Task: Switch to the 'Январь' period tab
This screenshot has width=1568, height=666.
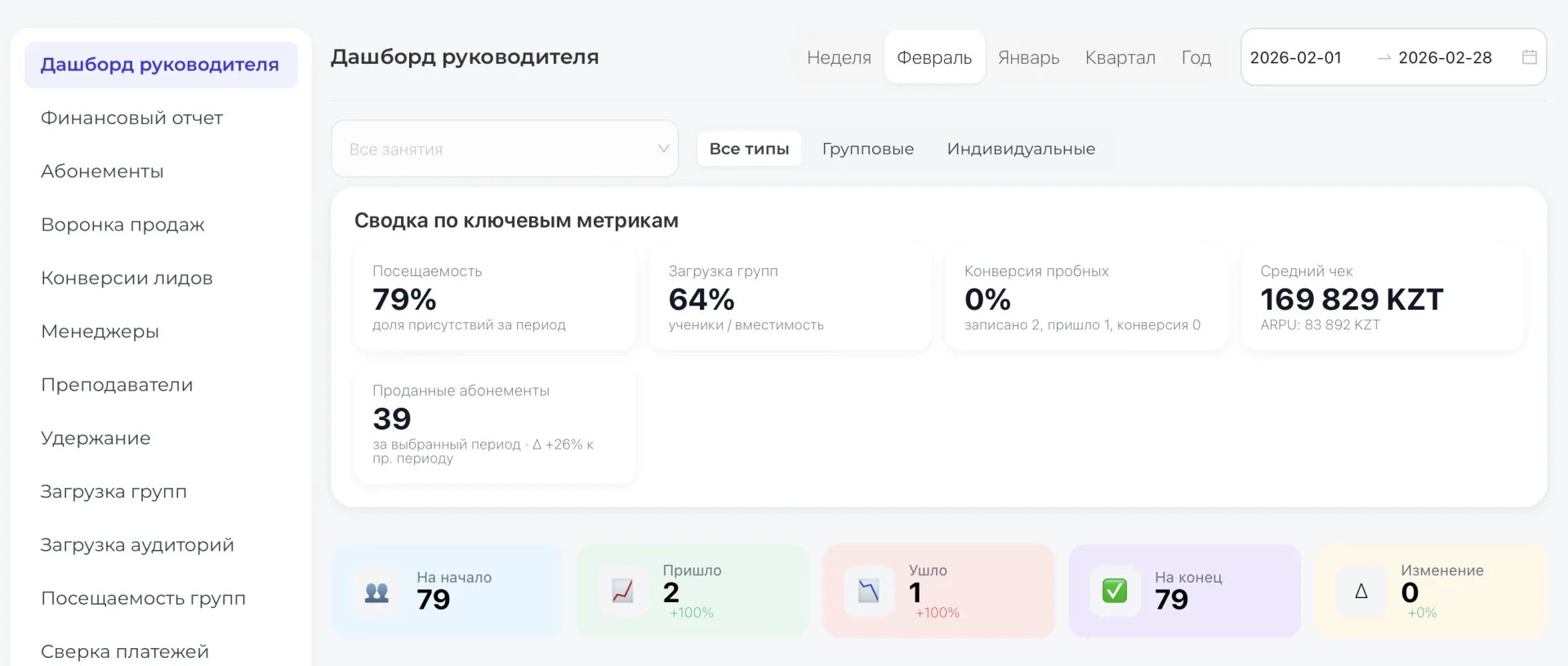Action: [x=1028, y=58]
